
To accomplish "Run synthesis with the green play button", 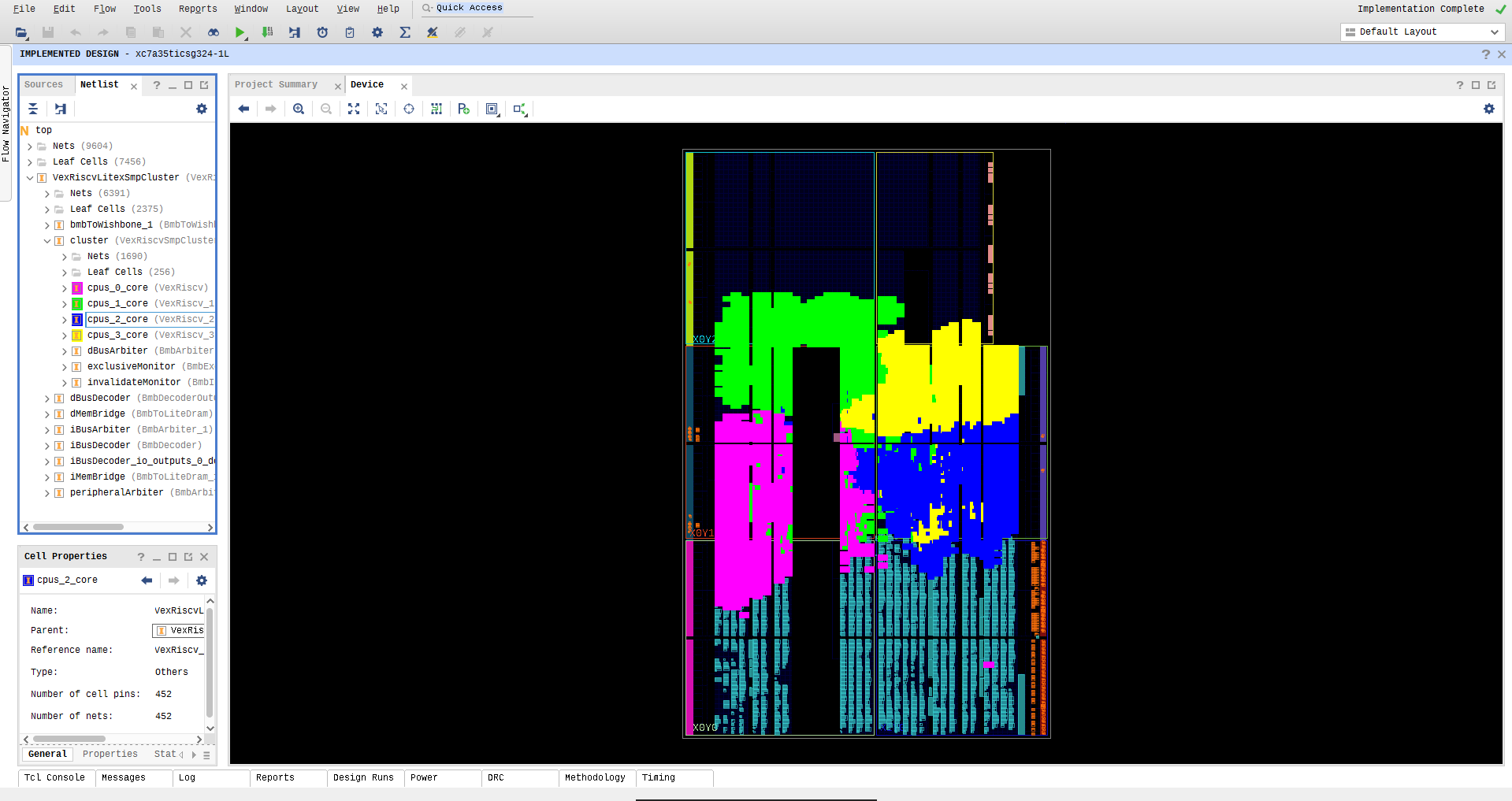I will (240, 32).
